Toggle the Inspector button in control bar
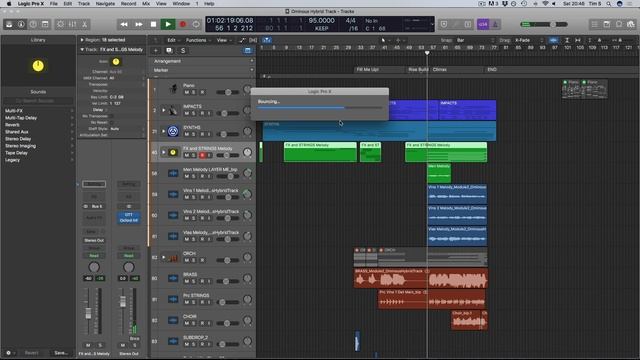640x360 pixels. [21, 24]
